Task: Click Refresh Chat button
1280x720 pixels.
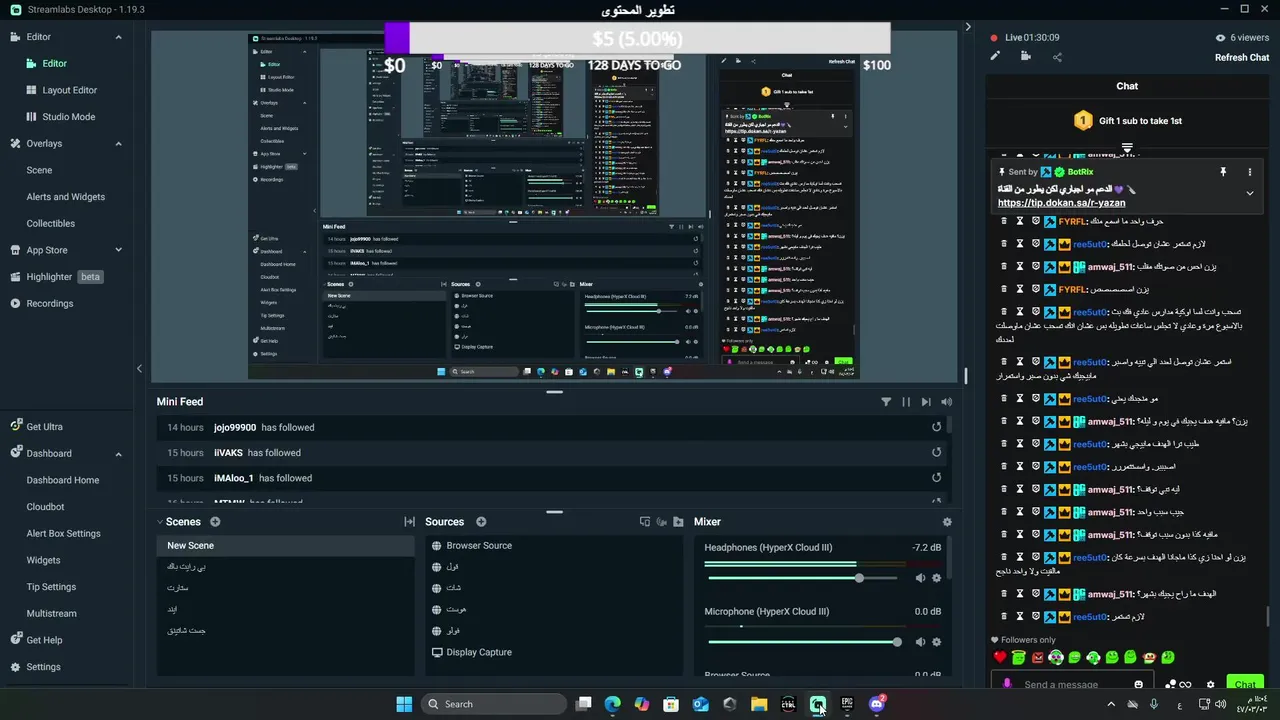Action: coord(1242,57)
